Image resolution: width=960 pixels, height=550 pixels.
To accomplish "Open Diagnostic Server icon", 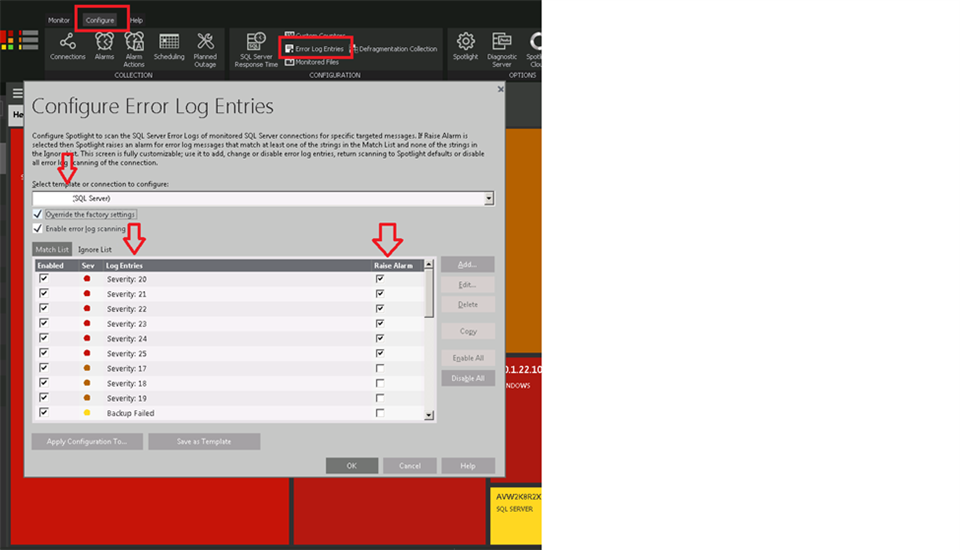I will [501, 50].
